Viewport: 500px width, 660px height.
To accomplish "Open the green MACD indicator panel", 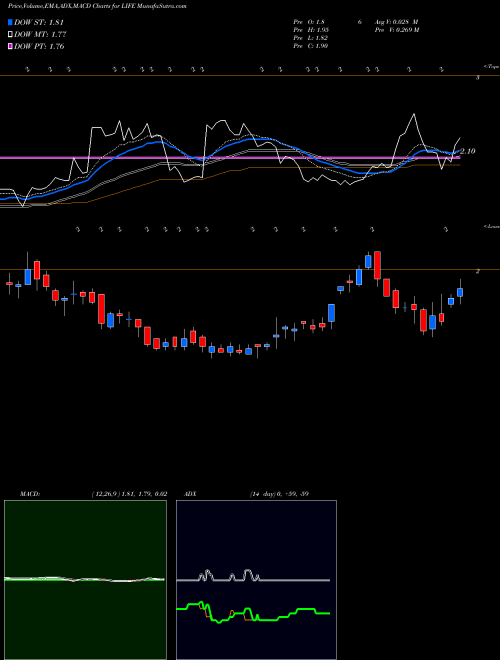I will tap(85, 580).
